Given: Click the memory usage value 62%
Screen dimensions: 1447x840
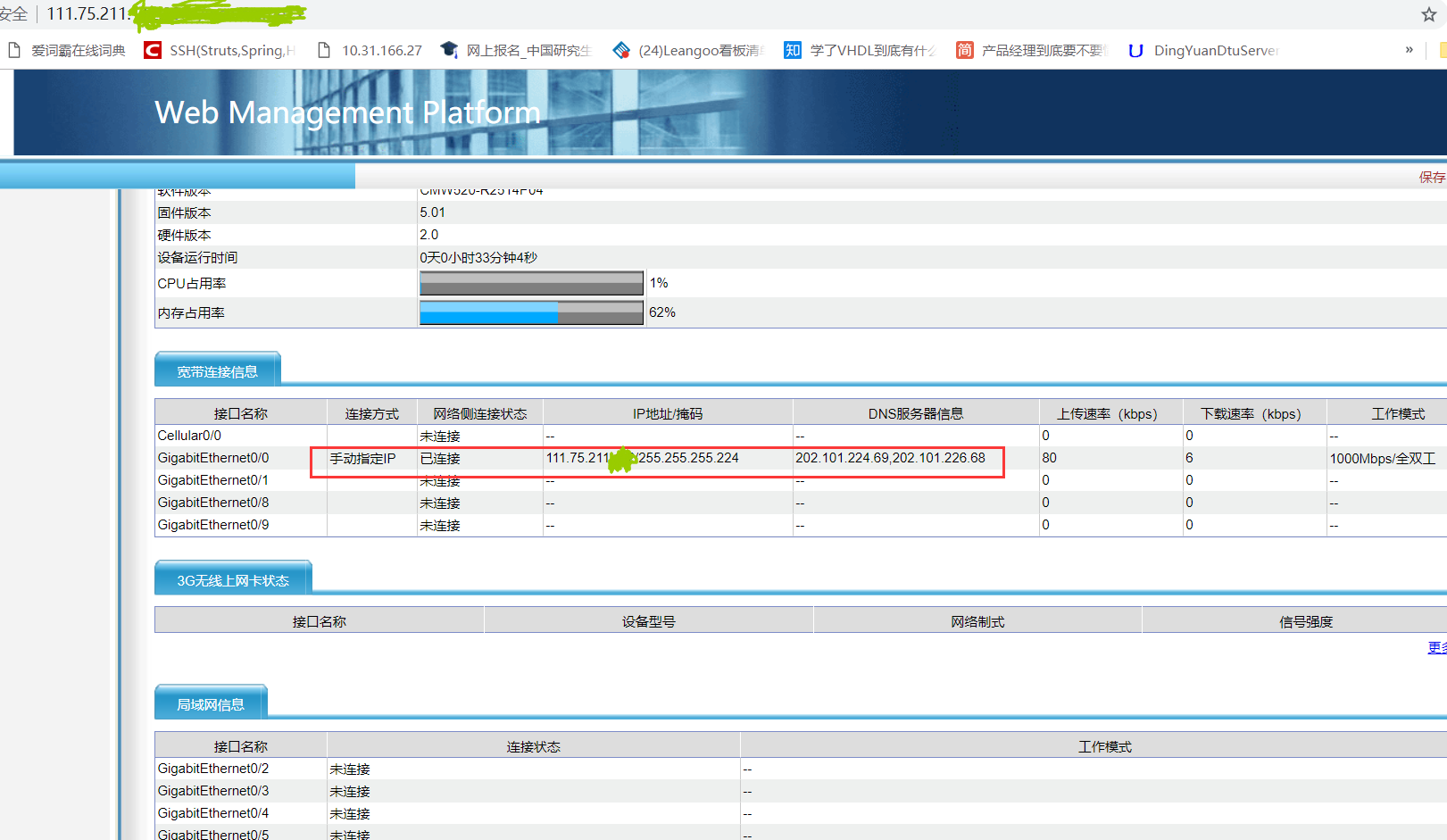Looking at the screenshot, I should (x=662, y=312).
